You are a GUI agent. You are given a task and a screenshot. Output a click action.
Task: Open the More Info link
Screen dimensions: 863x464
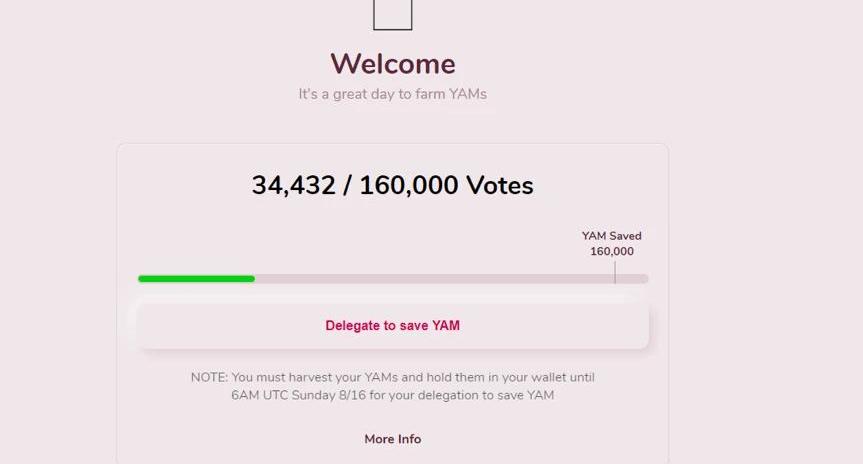392,439
